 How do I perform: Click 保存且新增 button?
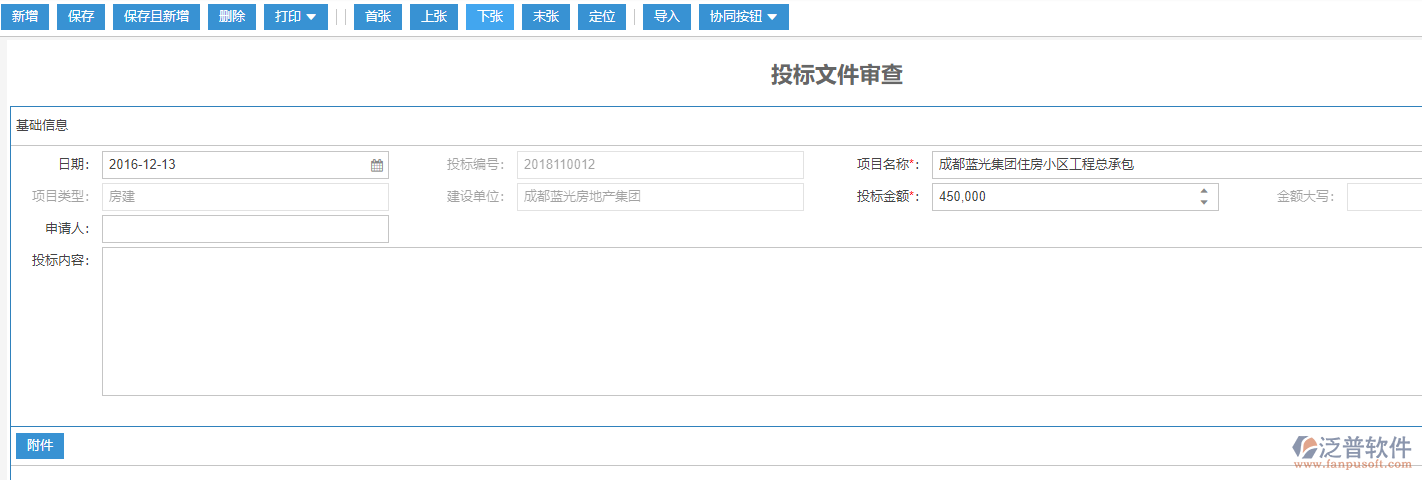click(156, 17)
